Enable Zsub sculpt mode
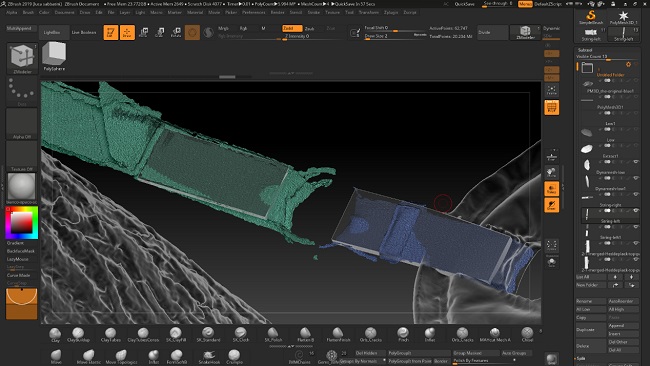This screenshot has width=650, height=366. 310,28
